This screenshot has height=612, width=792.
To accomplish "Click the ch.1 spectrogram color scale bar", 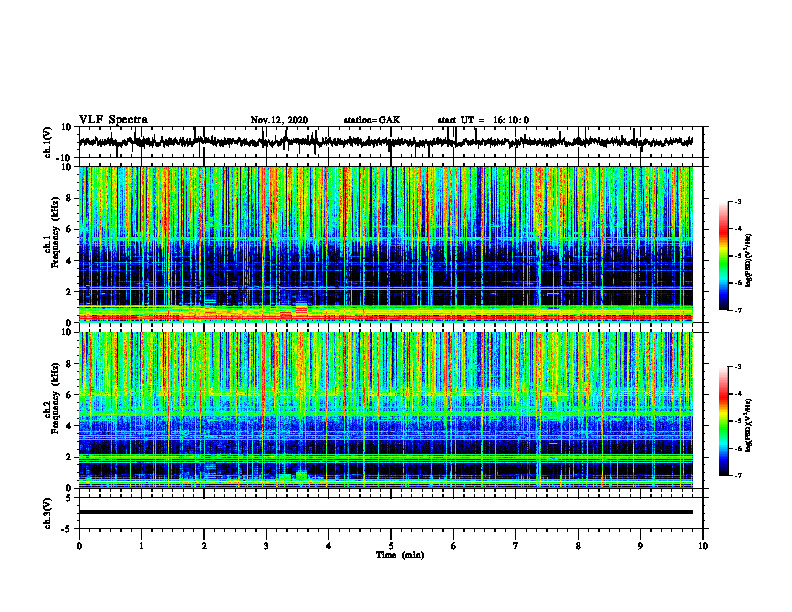I will 723,256.
